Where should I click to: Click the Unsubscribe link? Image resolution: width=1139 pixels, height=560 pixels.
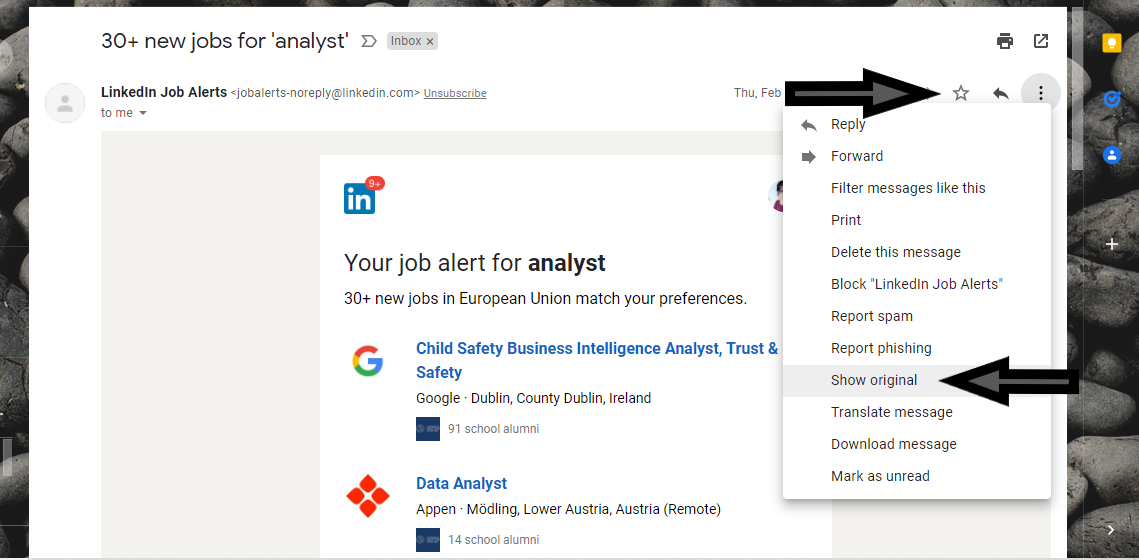[455, 93]
